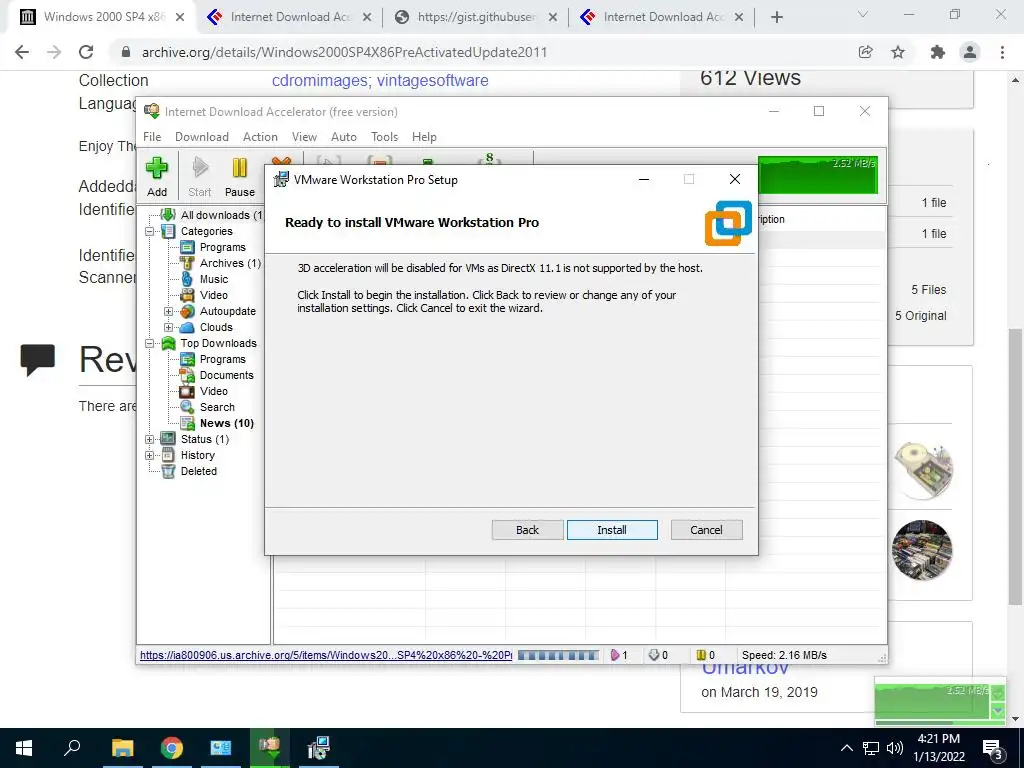Open the Auto menu

[344, 136]
